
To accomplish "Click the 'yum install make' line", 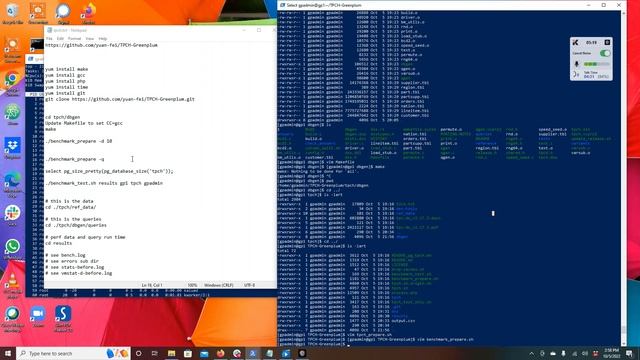I will pos(67,69).
